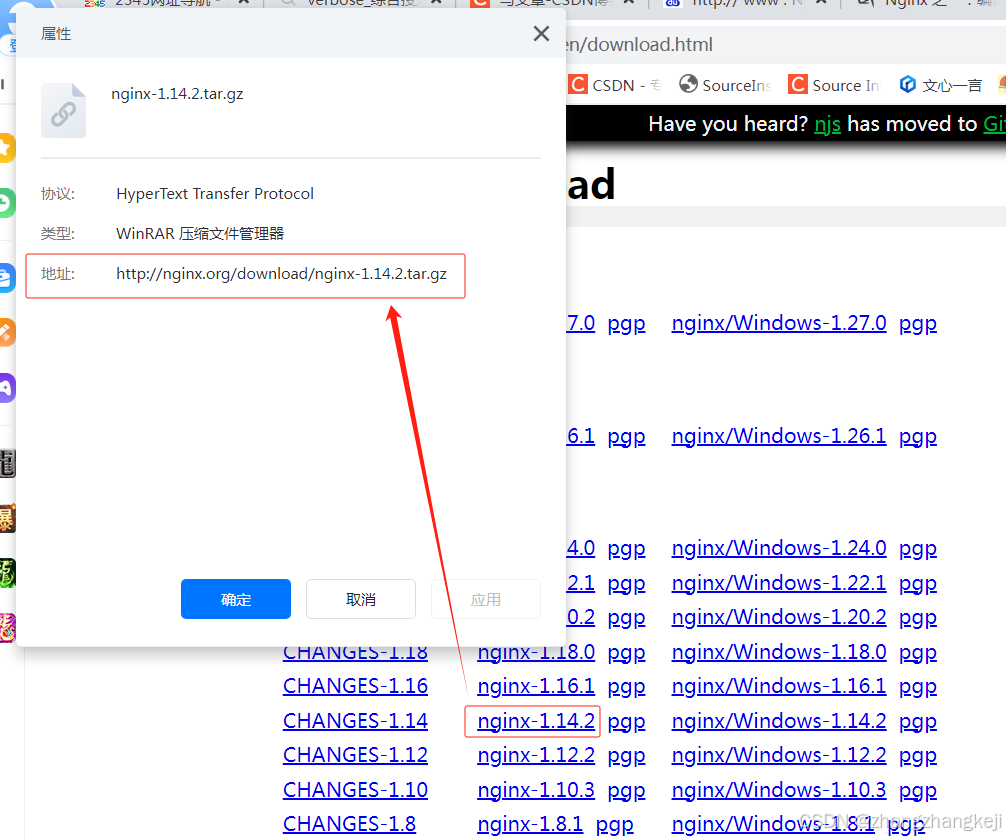Image resolution: width=1006 pixels, height=839 pixels.
Task: Follow the njs link in the banner
Action: click(828, 124)
